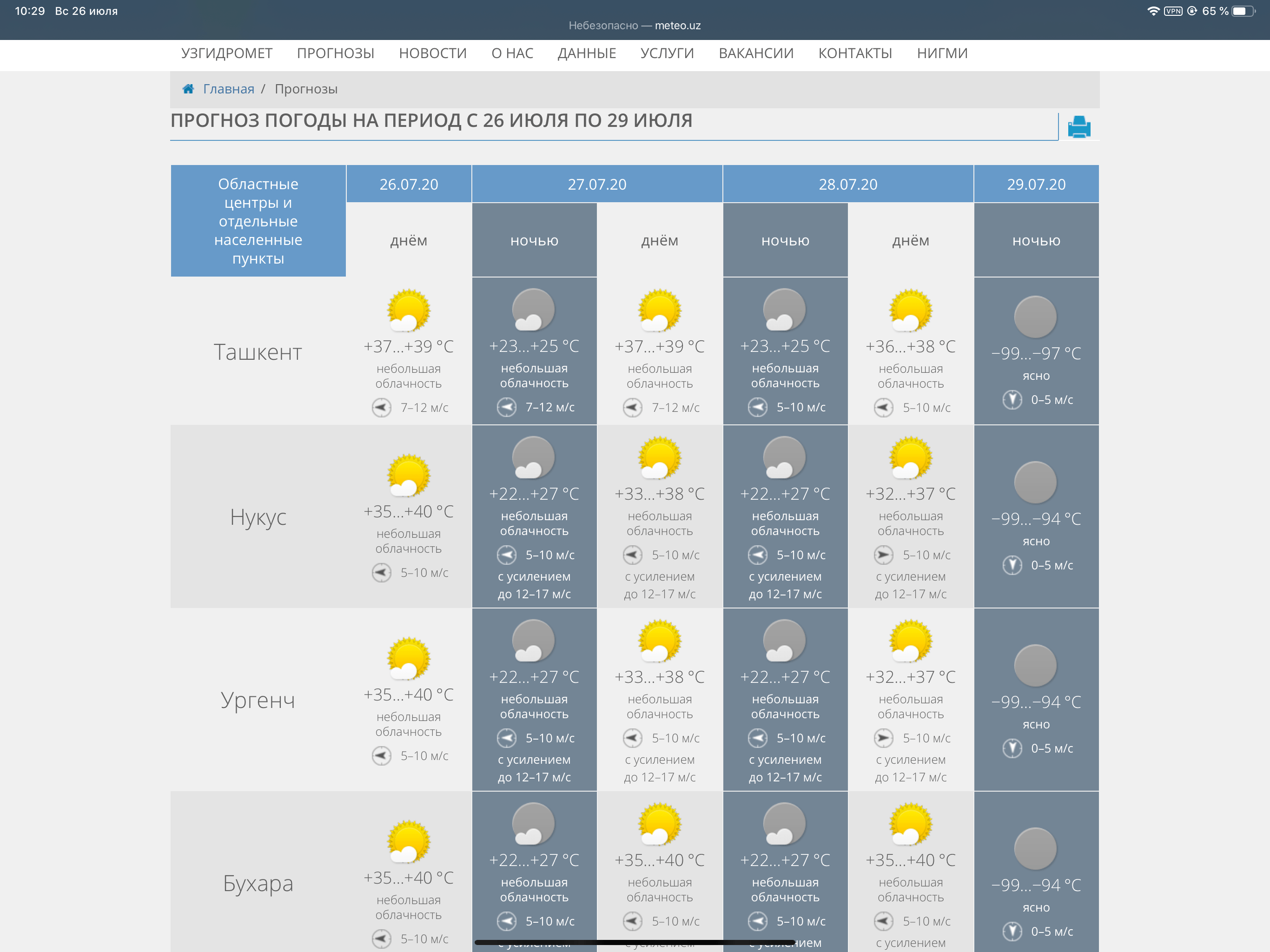1270x952 pixels.
Task: Open the ВАКАНСИИ page link
Action: (x=755, y=53)
